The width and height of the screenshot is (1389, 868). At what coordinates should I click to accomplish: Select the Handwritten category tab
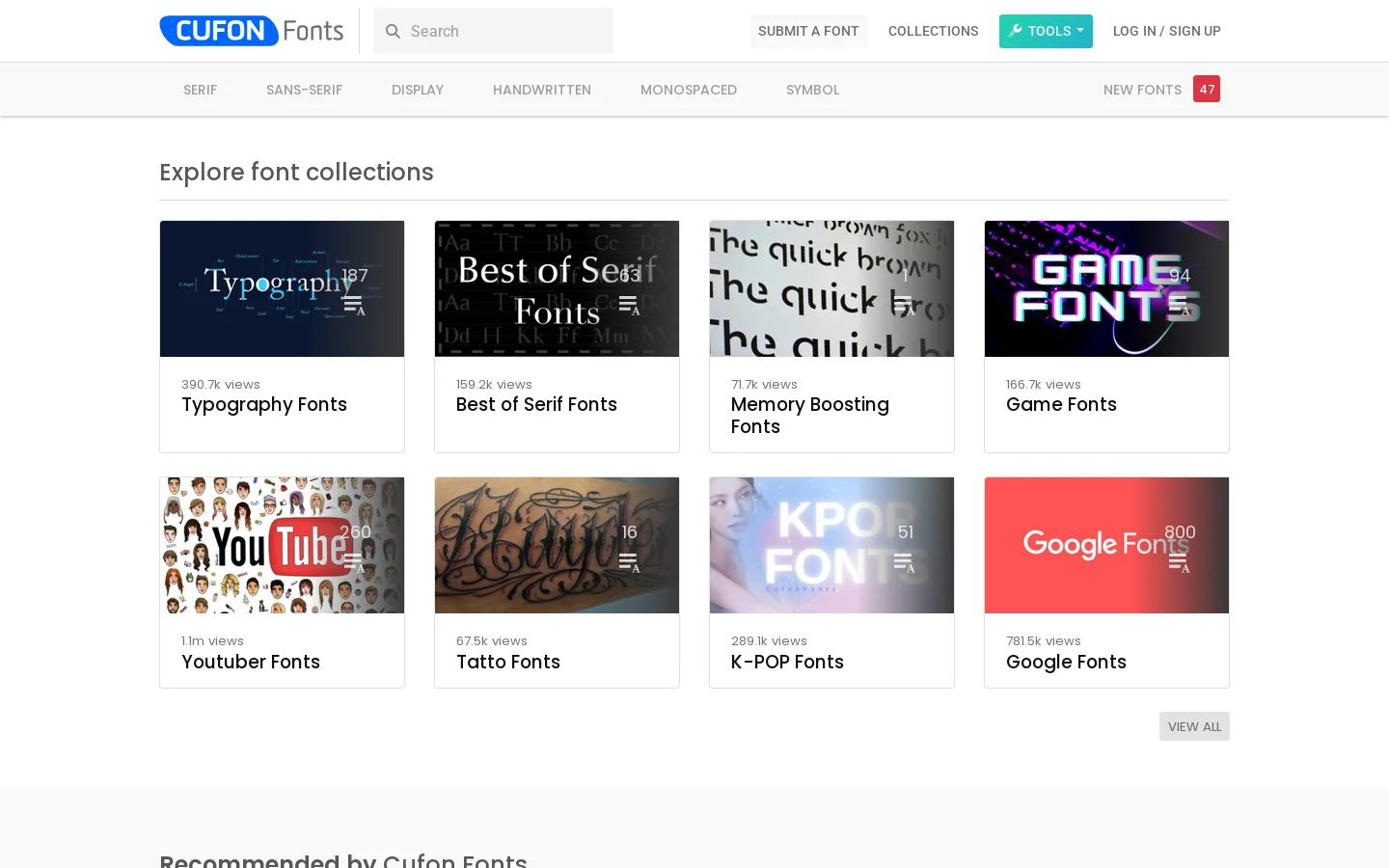(x=542, y=90)
